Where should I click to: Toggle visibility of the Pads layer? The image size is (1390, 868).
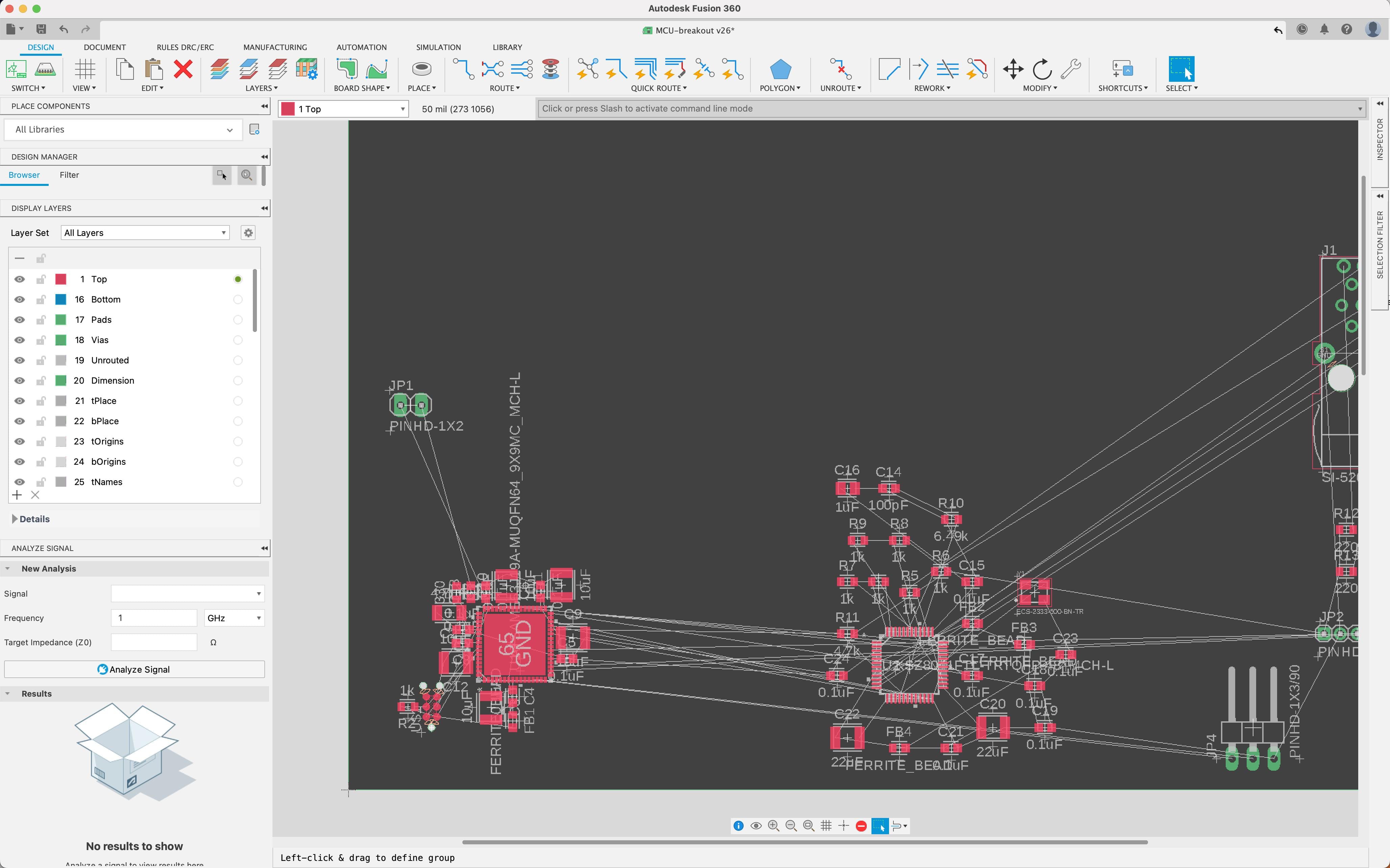tap(20, 320)
